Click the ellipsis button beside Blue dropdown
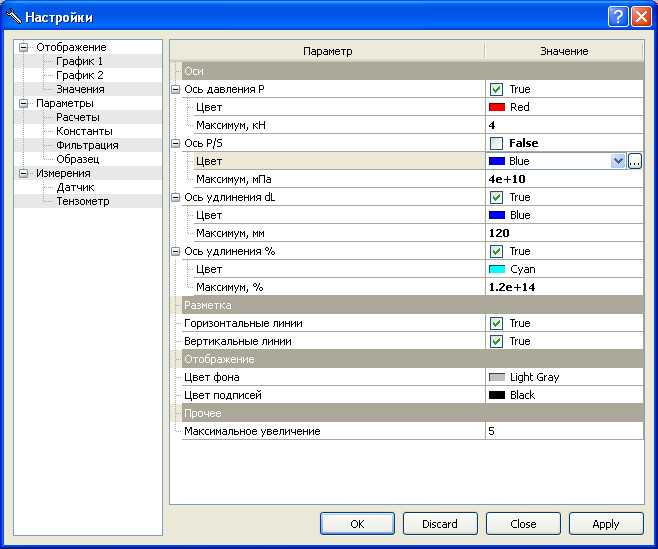The width and height of the screenshot is (658, 549). [635, 161]
